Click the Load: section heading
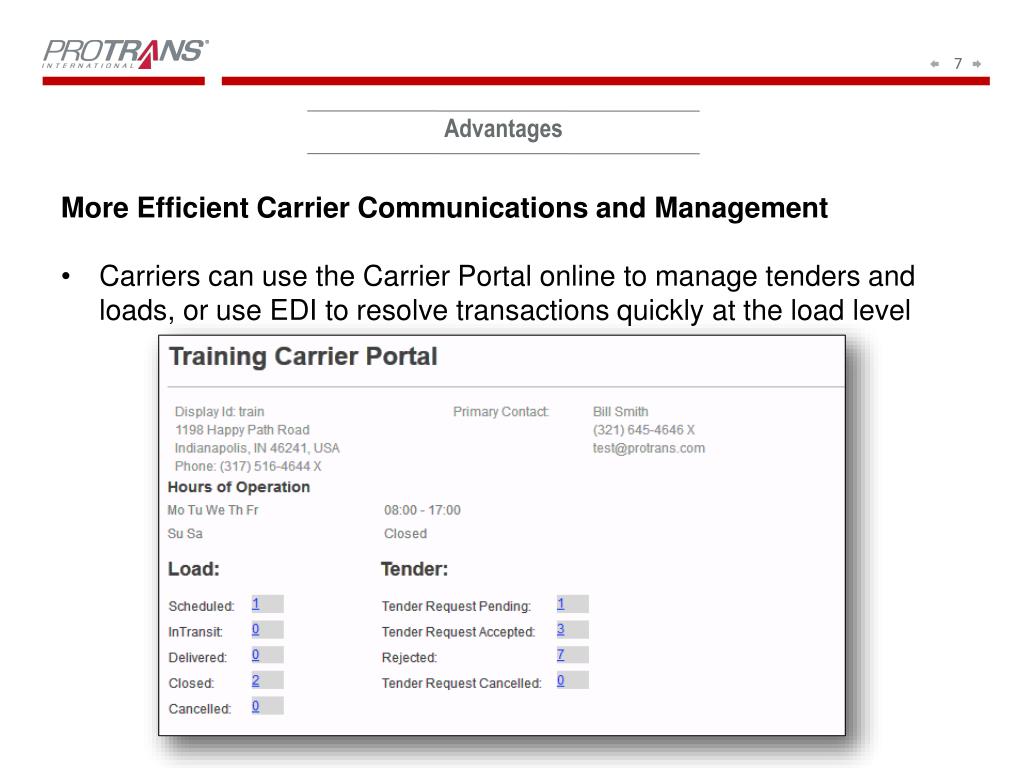1024x768 pixels. click(x=193, y=569)
